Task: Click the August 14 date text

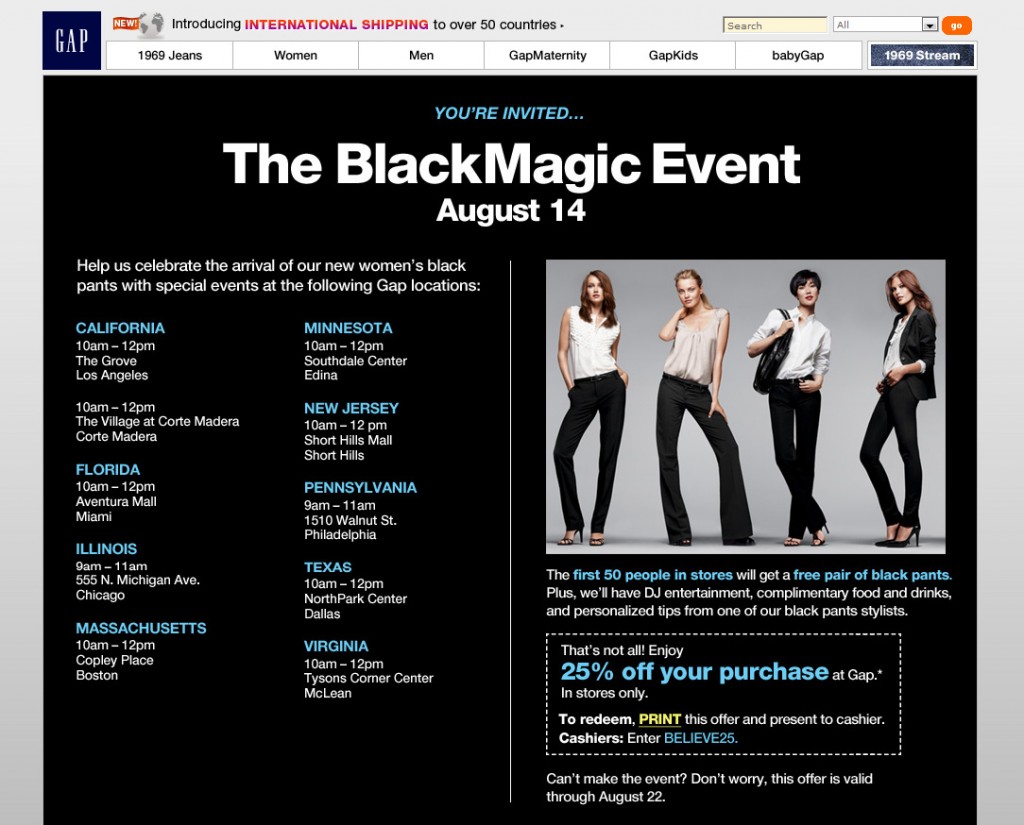Action: coord(511,210)
